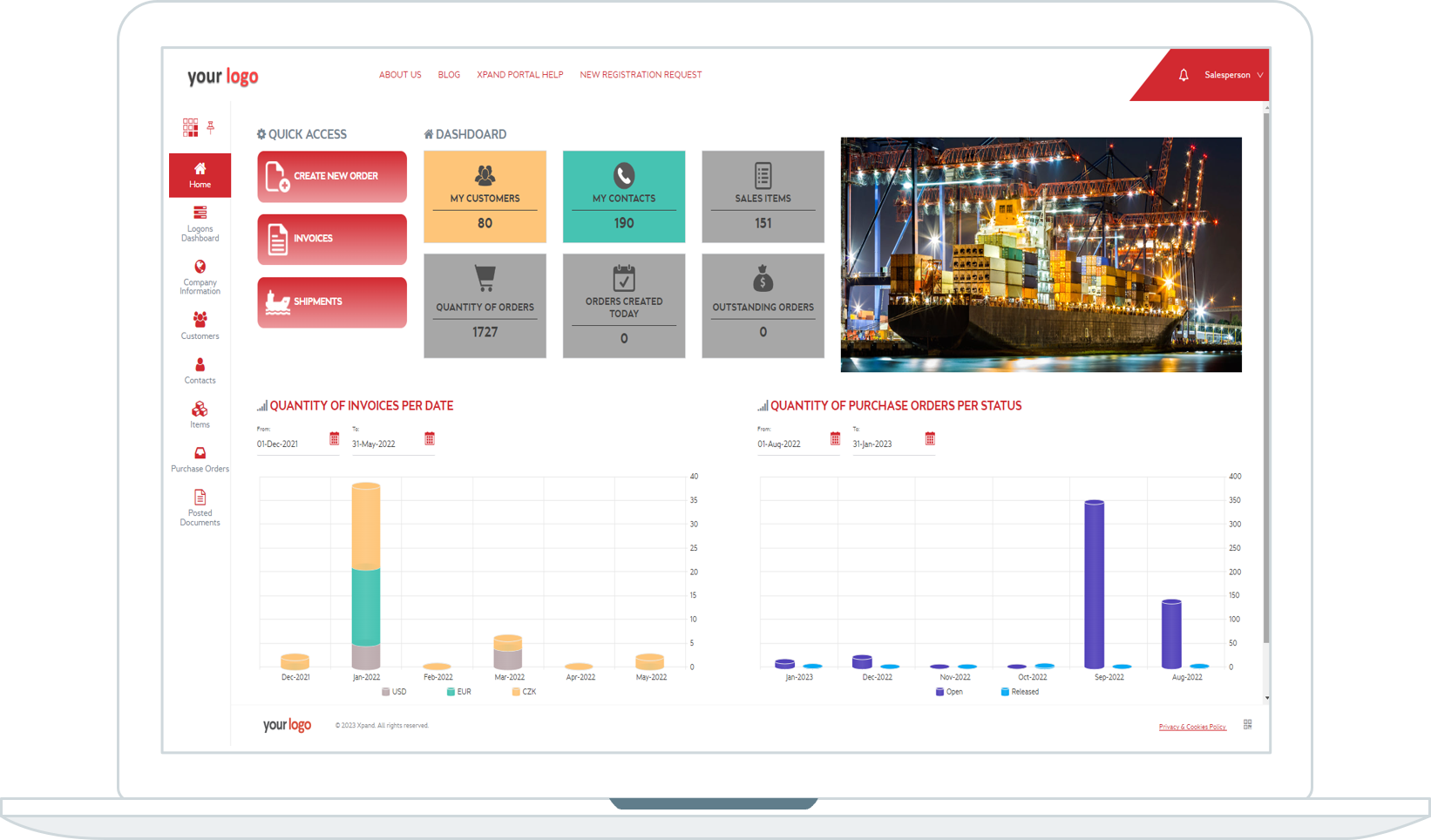Open Logons Dashboard in sidebar
Screen dimensions: 1431x840
point(200,224)
